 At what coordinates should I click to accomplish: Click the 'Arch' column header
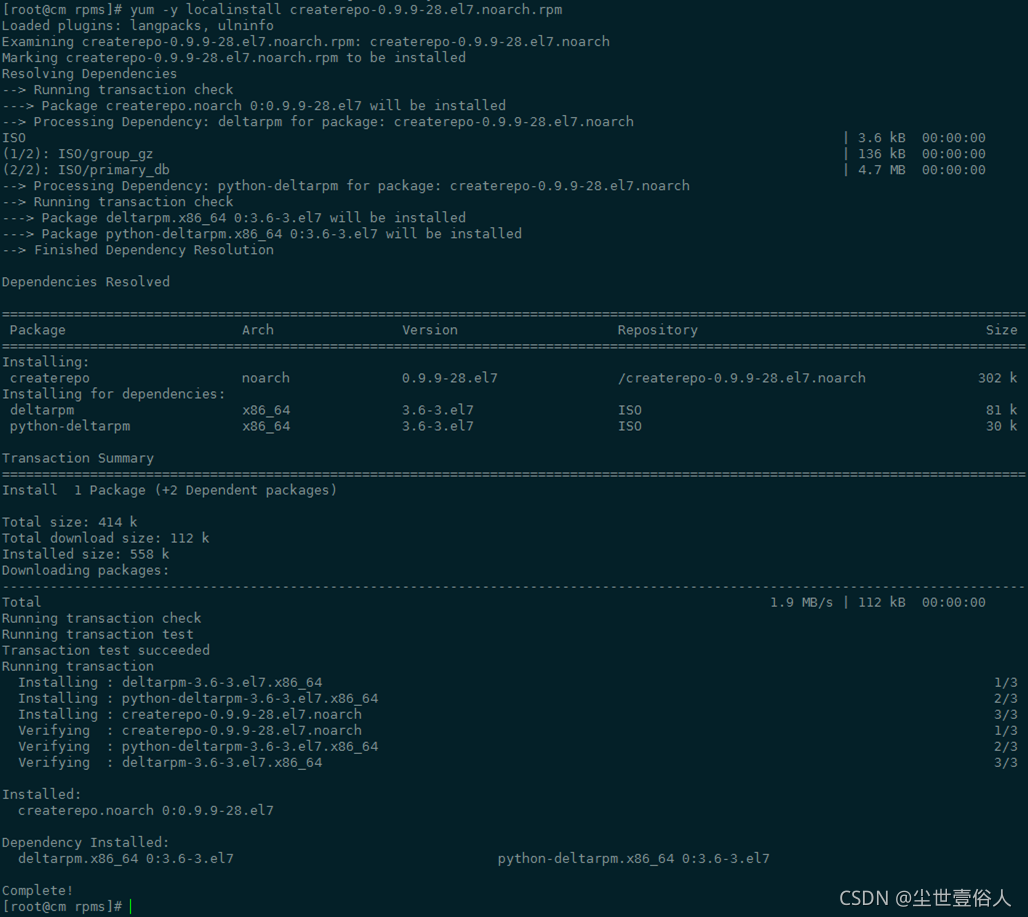click(x=258, y=330)
